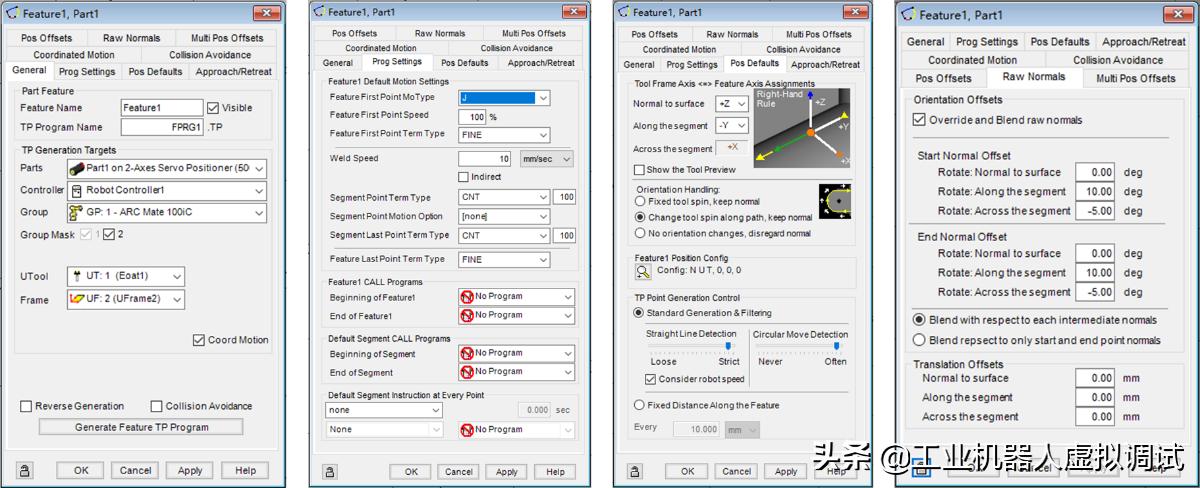
Task: Switch to Prog Settings tab in General window
Action: (x=87, y=71)
